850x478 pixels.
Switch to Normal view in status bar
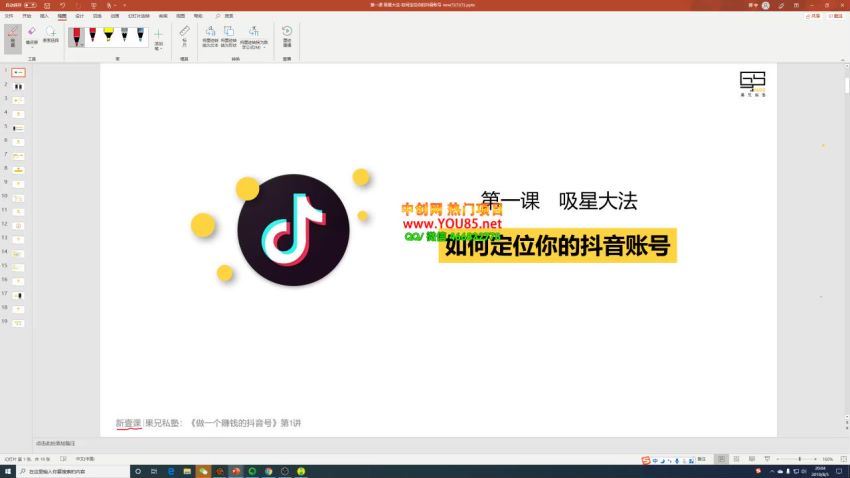[x=721, y=459]
